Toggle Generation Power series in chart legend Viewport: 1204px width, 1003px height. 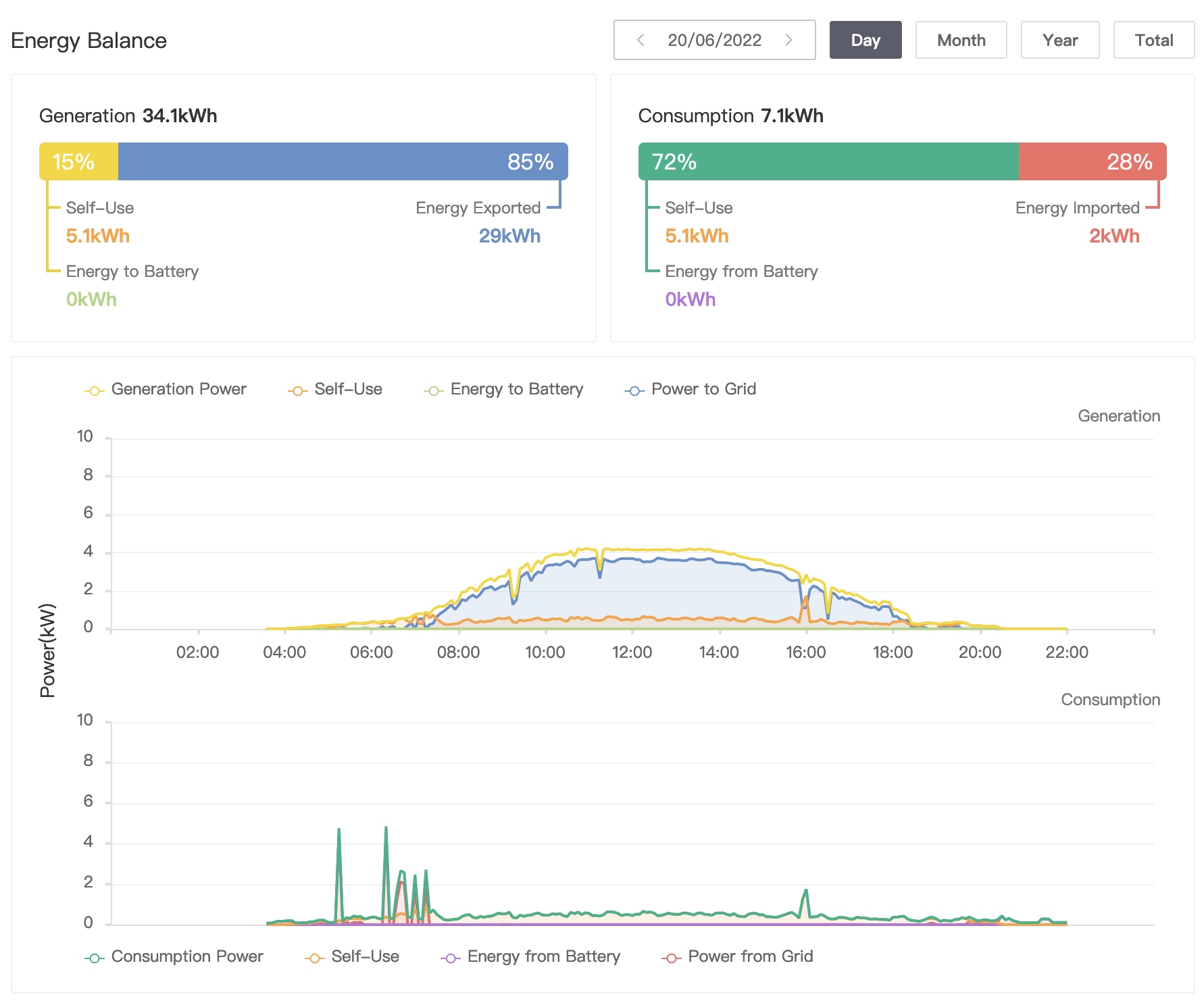tap(166, 390)
